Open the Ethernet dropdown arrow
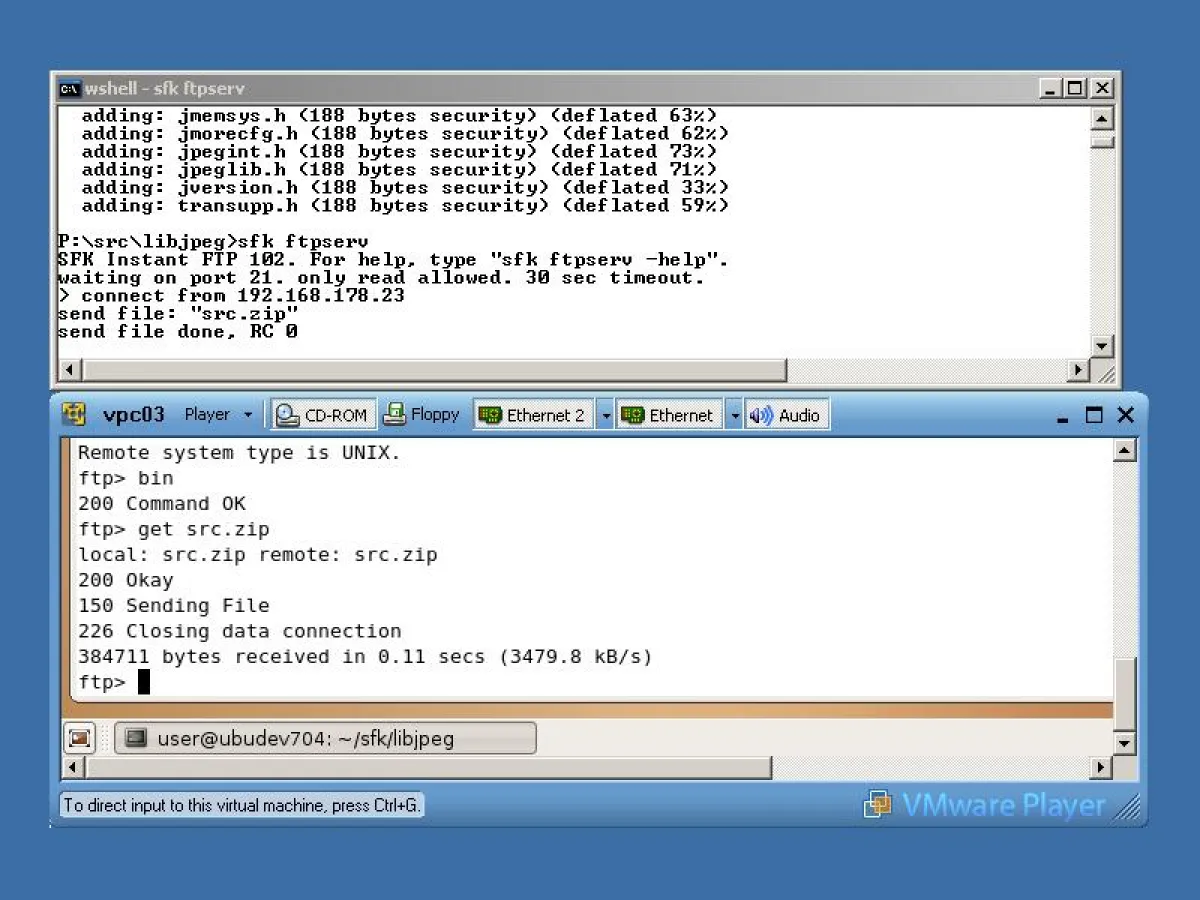Viewport: 1200px width, 900px height. tap(734, 415)
